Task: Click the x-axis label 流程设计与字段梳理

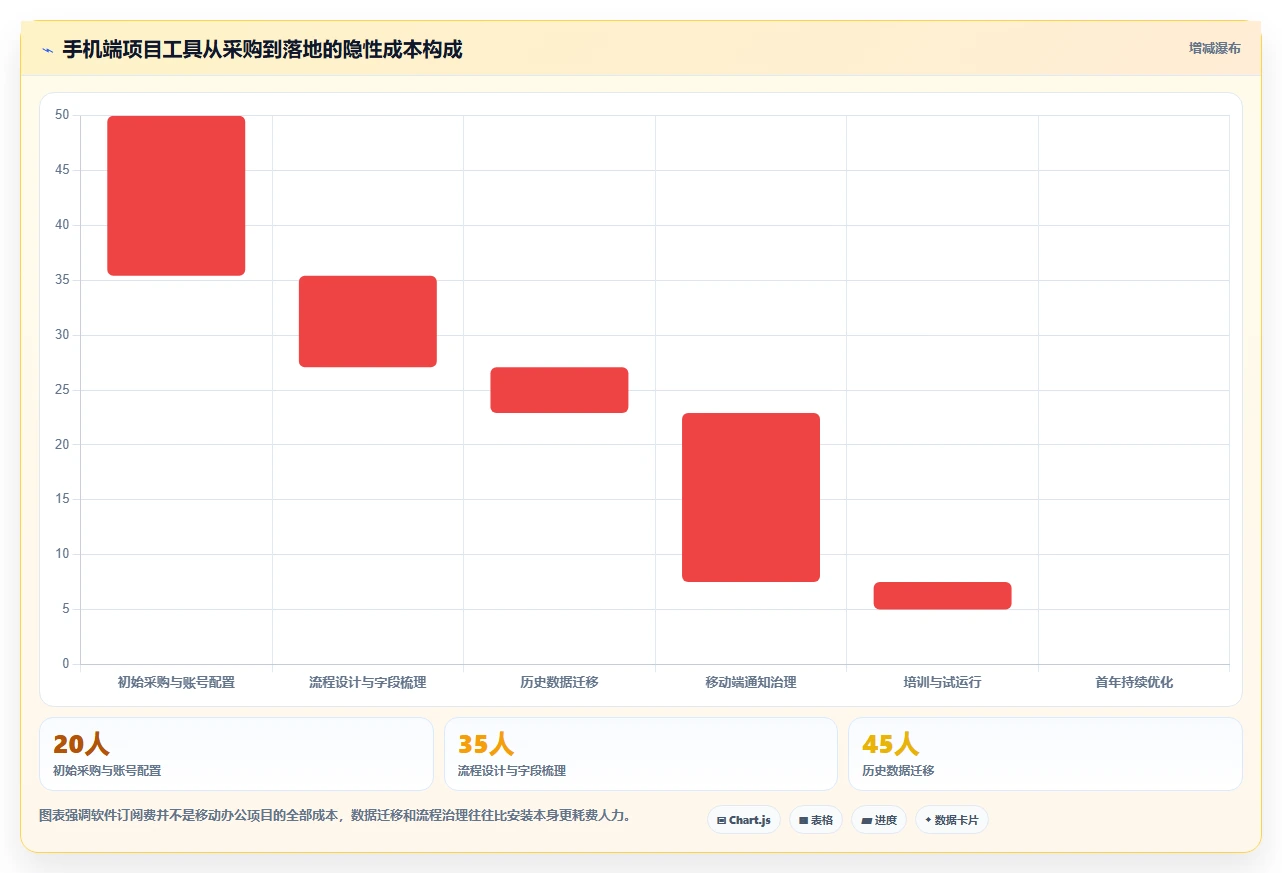Action: pyautogui.click(x=368, y=682)
